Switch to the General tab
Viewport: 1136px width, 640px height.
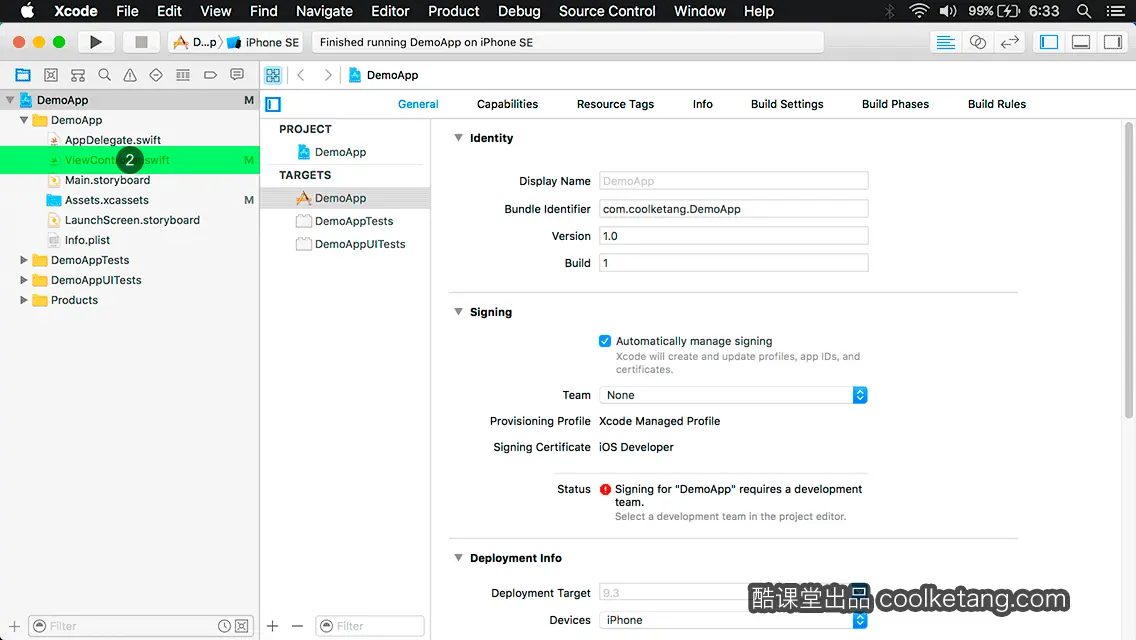point(418,104)
